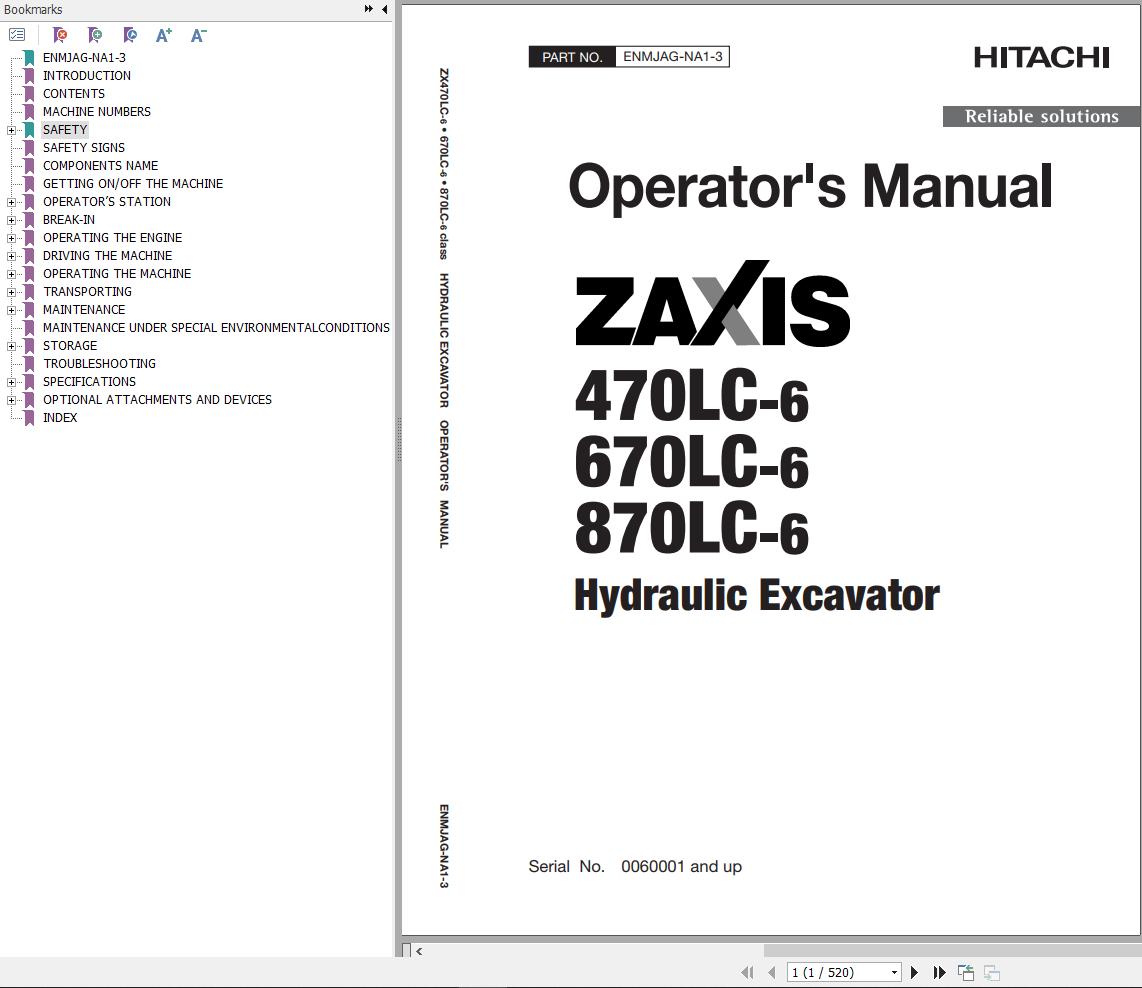Expand the OPERATOR'S STATION bookmark
Screen dimensions: 1142x988
click(x=11, y=202)
